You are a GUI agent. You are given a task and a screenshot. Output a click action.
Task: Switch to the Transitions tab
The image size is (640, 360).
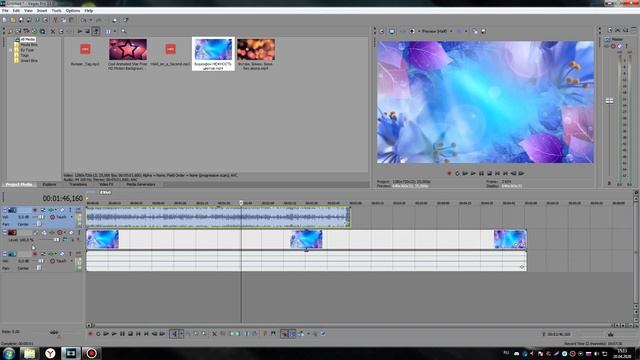[78, 184]
